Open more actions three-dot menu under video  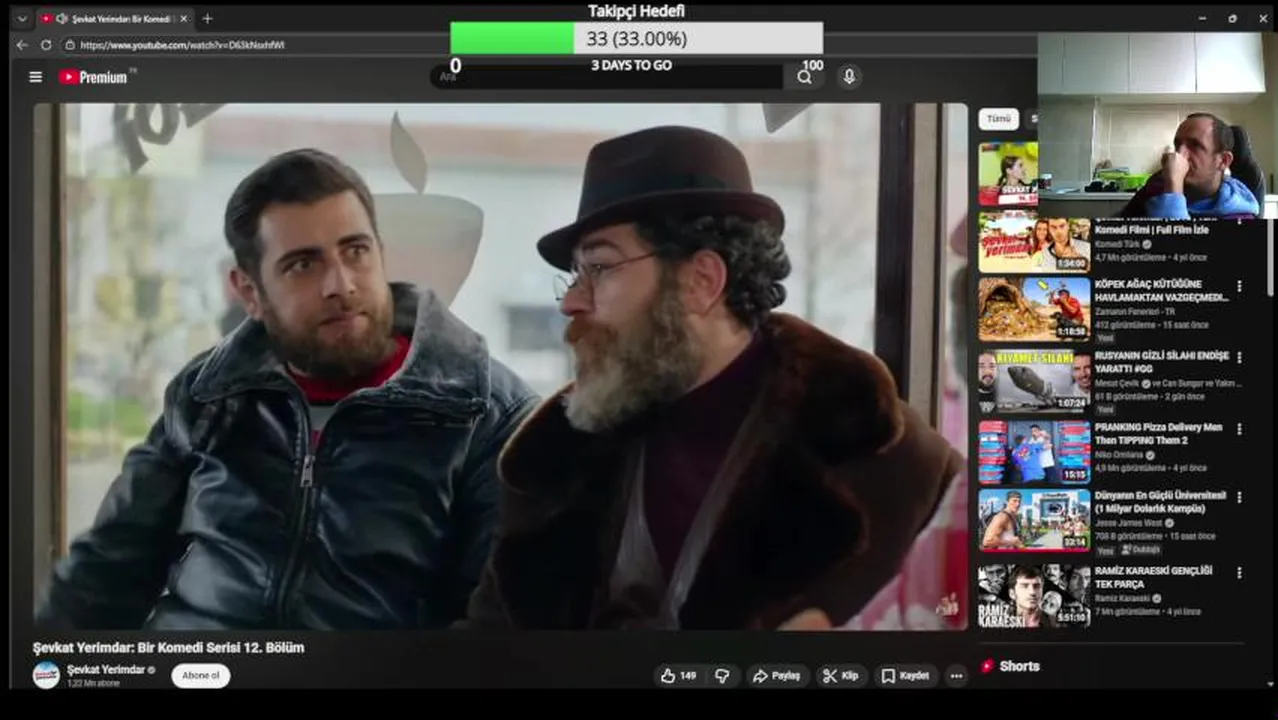[x=956, y=676]
